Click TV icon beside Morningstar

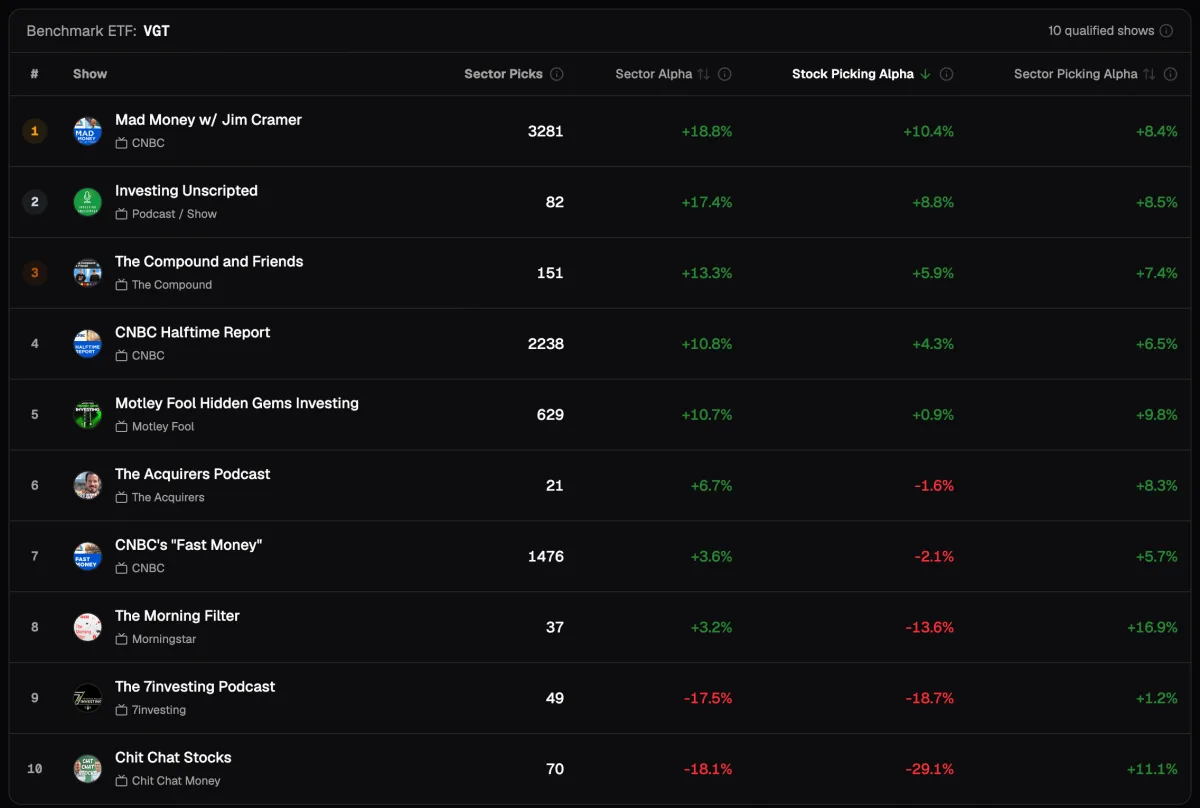click(x=121, y=639)
